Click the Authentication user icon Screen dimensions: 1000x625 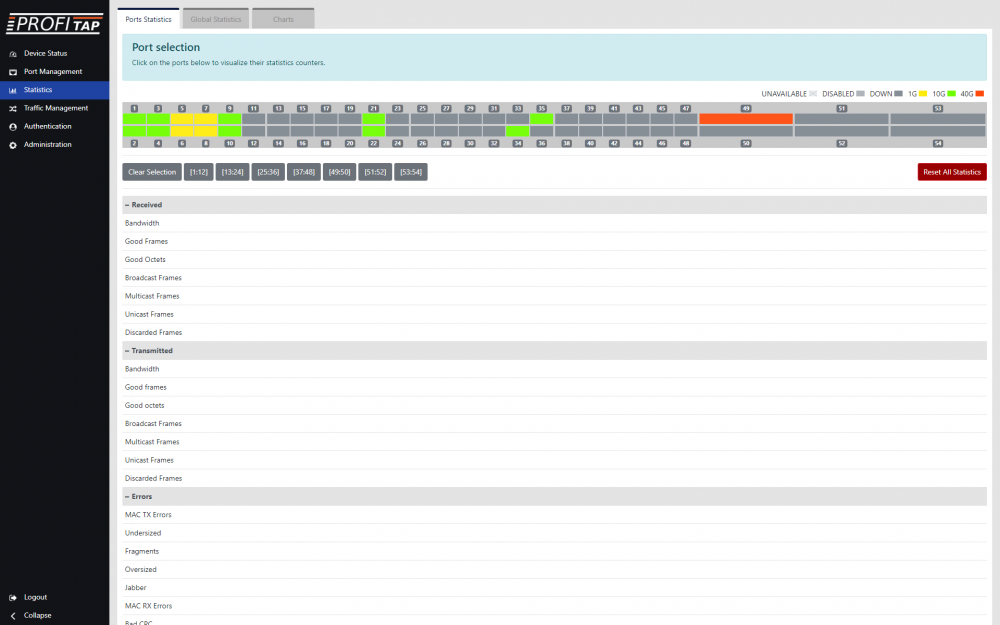tap(12, 127)
